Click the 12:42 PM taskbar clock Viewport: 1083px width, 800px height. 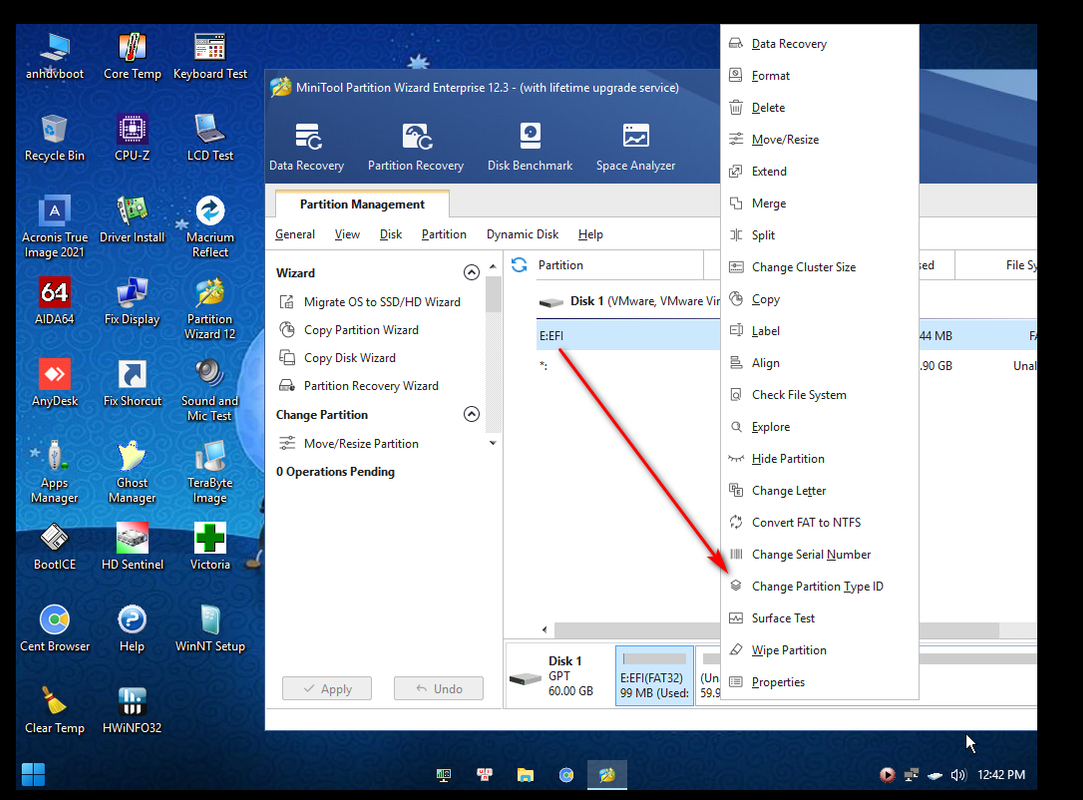click(1001, 774)
